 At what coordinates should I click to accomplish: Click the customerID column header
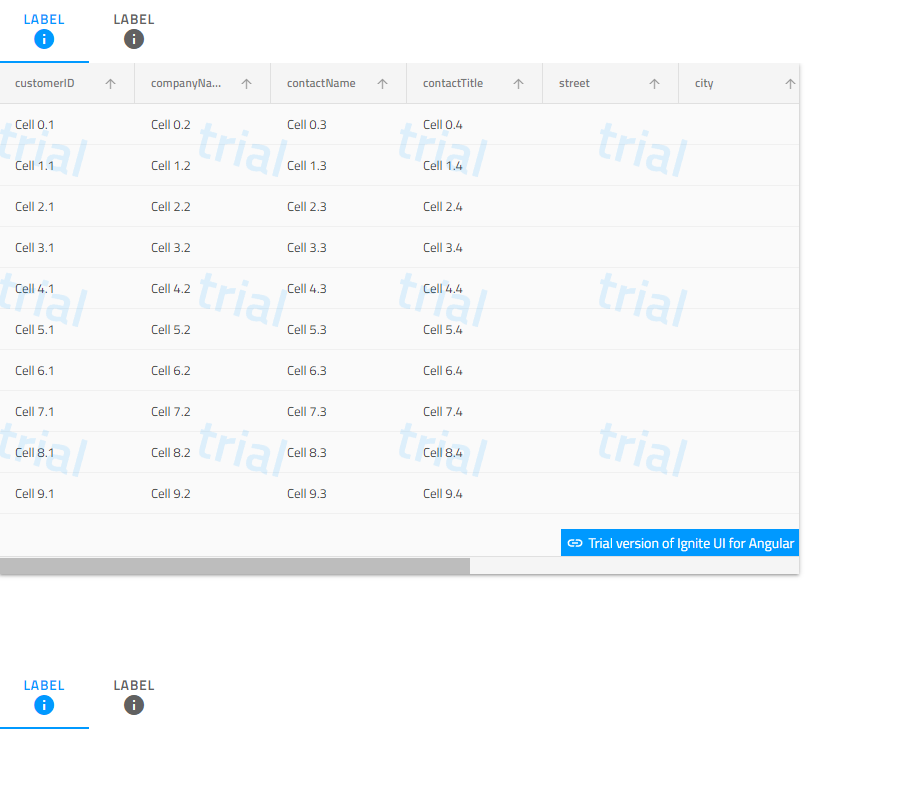click(x=67, y=83)
